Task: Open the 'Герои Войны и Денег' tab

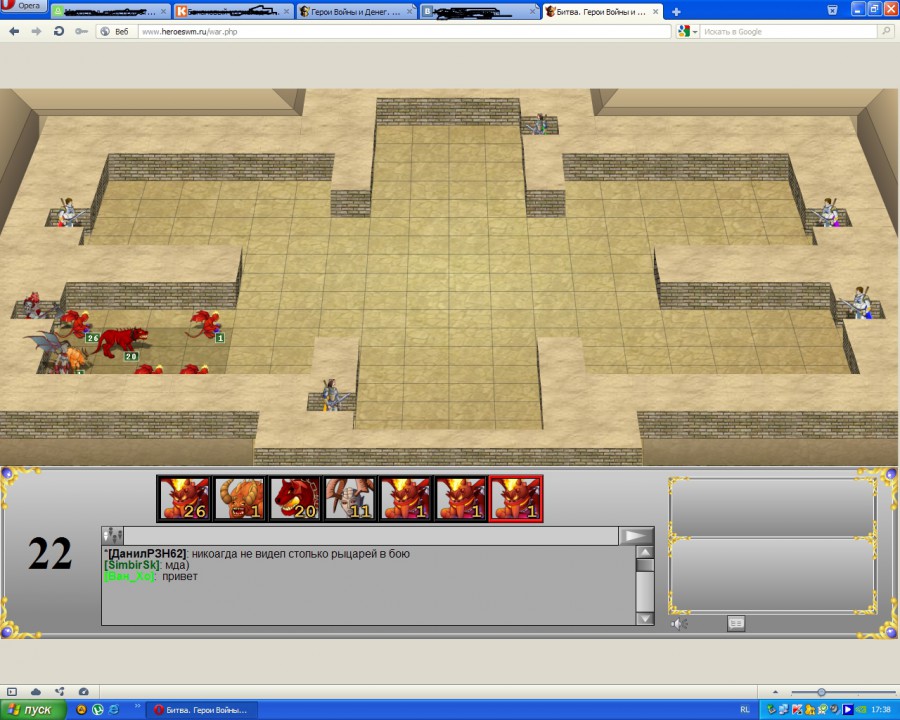Action: (356, 11)
